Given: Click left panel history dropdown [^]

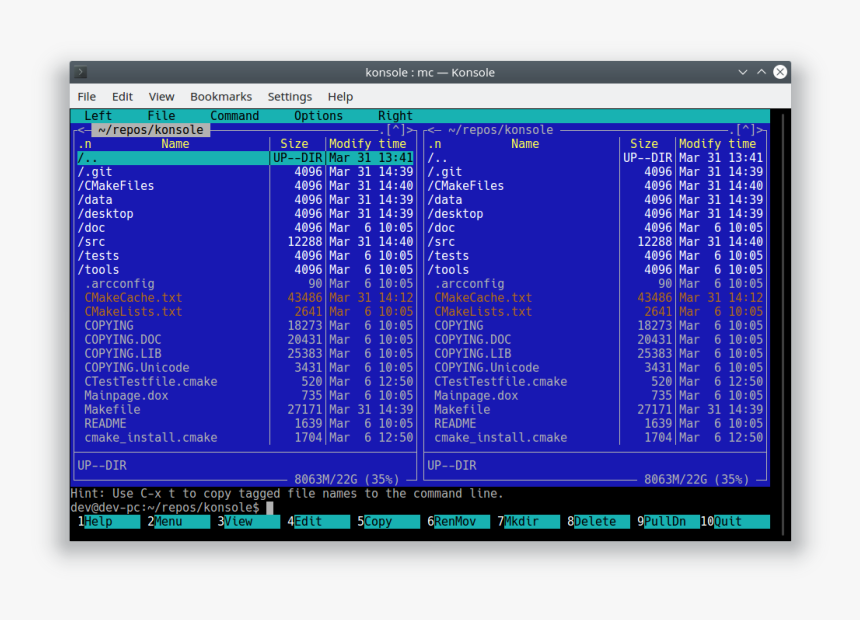Looking at the screenshot, I should 395,130.
